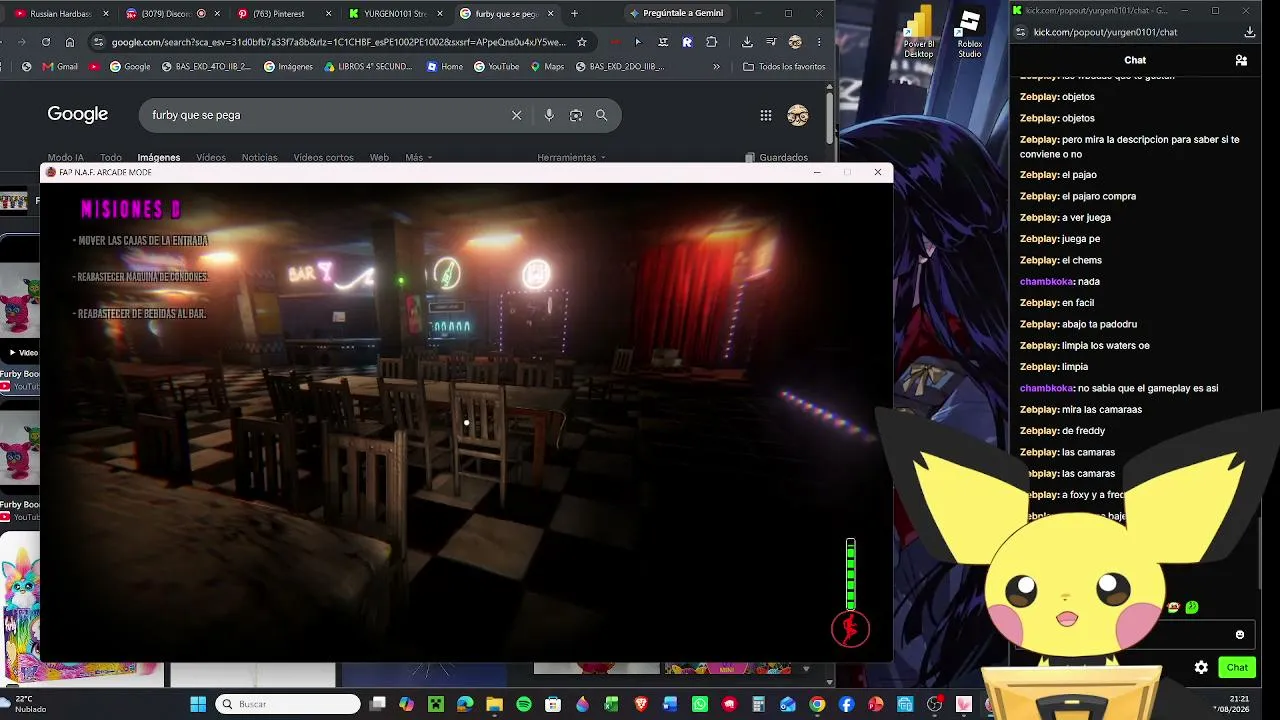Open the Gmail bookmark
The height and width of the screenshot is (720, 1280).
pos(59,67)
